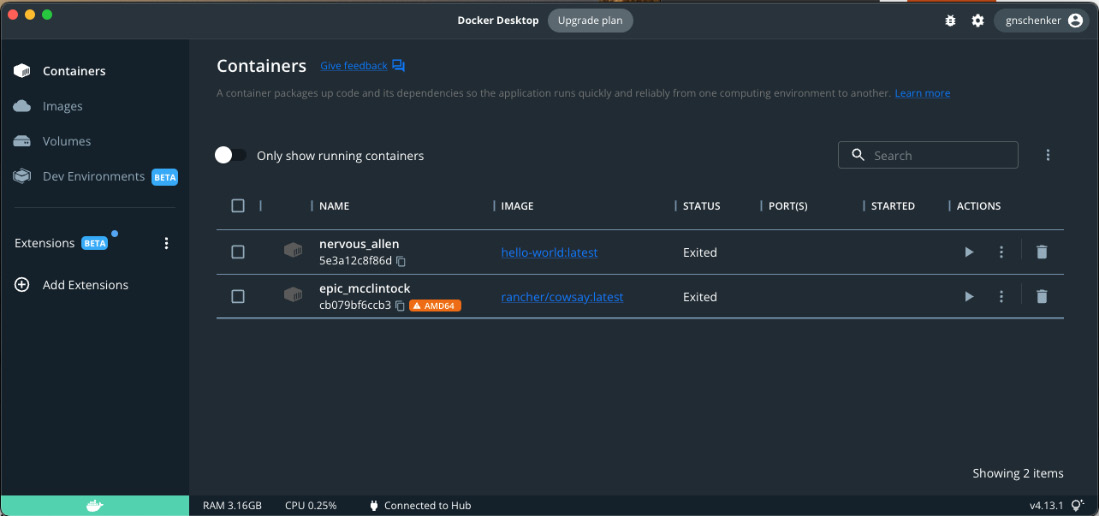Toggle Only show running containers

[x=231, y=156]
